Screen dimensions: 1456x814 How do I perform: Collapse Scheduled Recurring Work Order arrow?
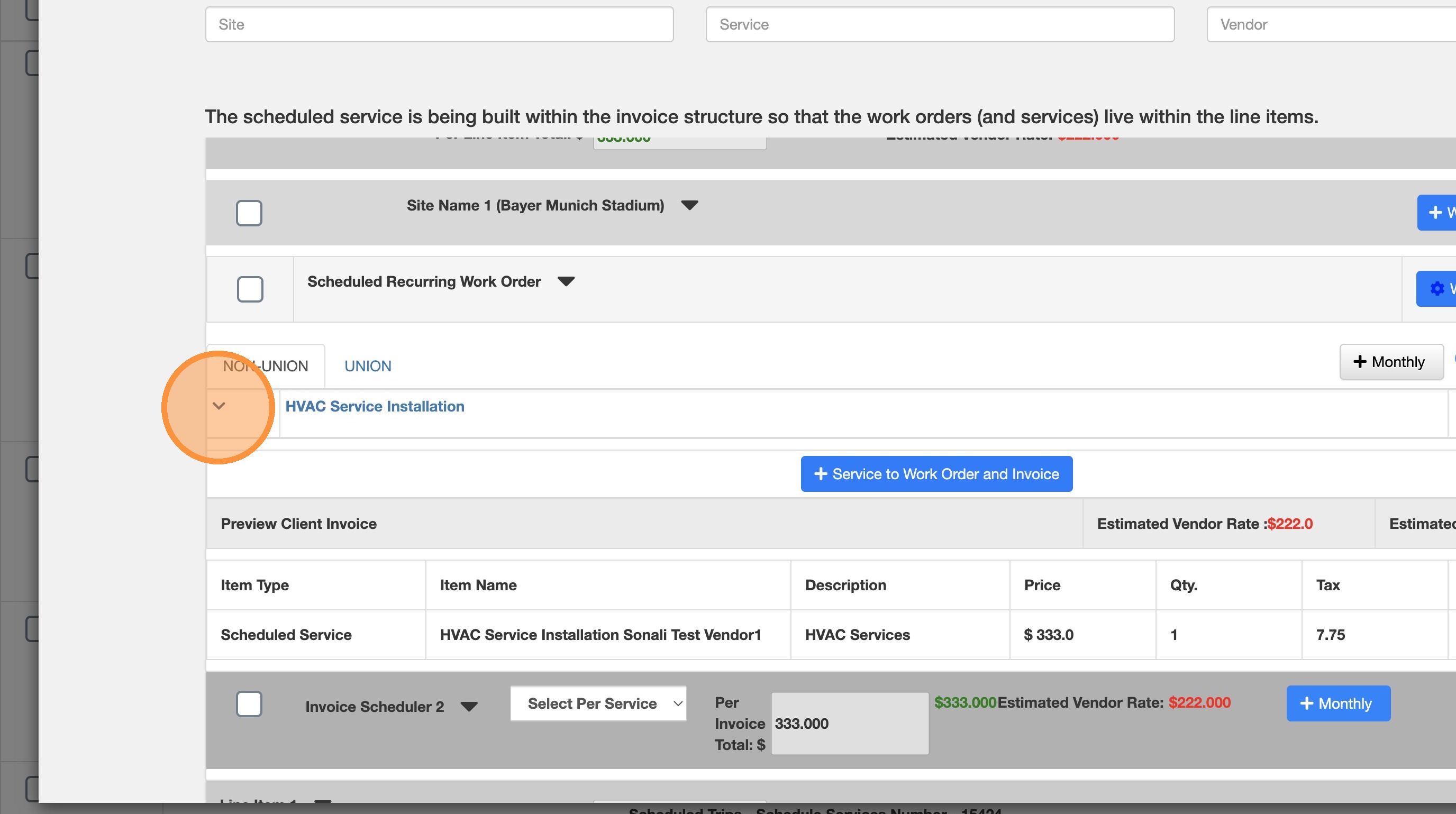coord(566,281)
